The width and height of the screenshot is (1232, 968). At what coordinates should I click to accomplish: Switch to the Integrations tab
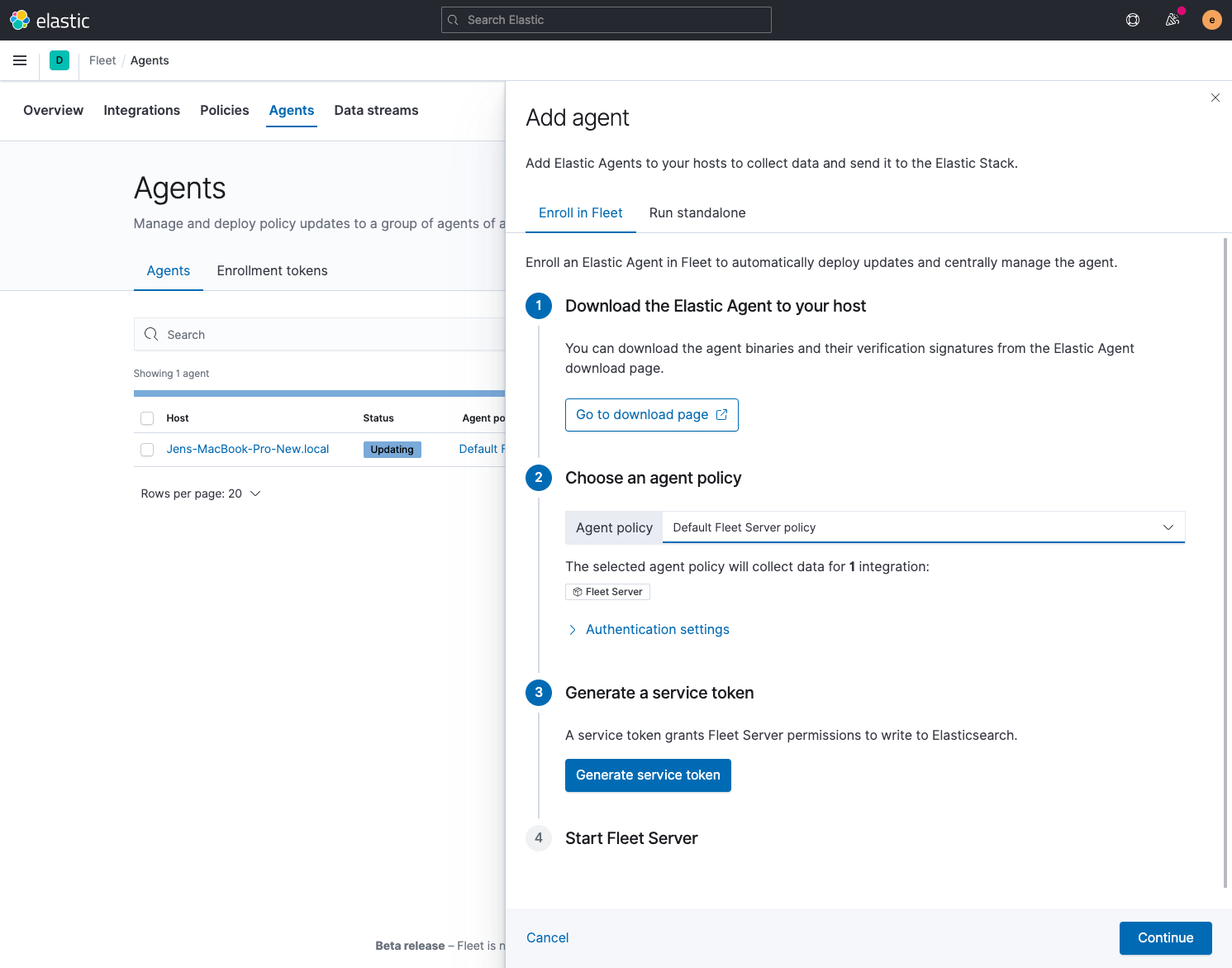(142, 110)
